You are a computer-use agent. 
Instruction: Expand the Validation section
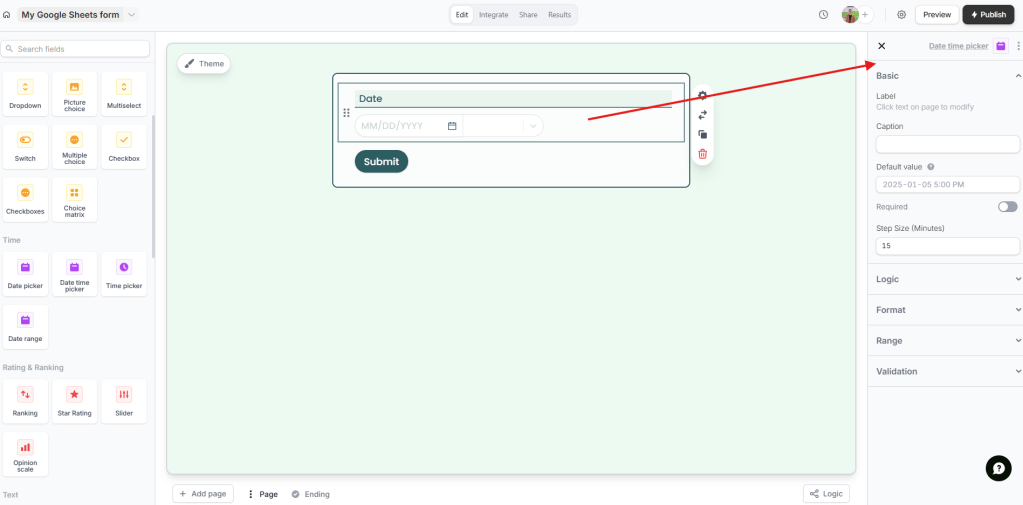(x=945, y=371)
